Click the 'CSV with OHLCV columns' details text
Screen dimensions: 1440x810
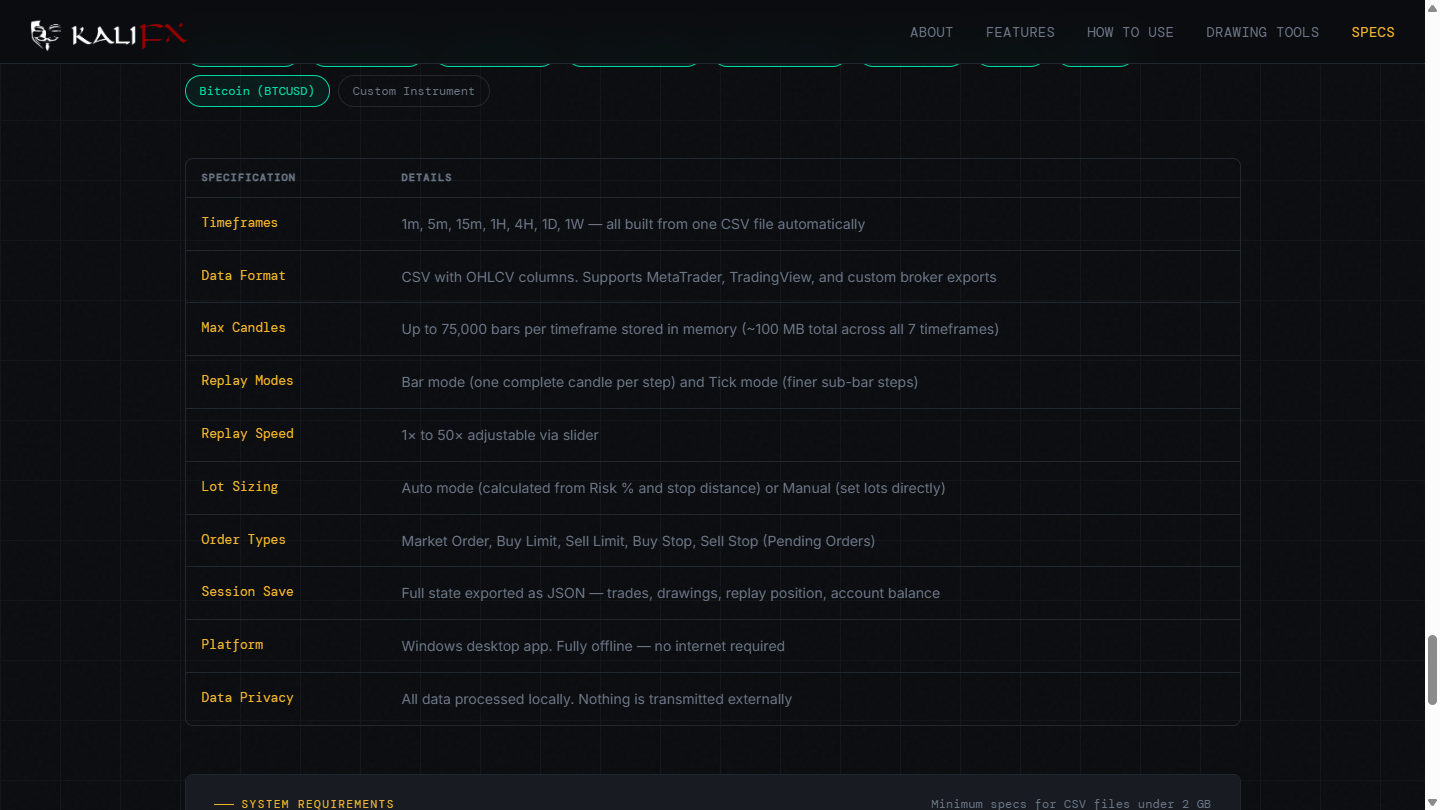pyautogui.click(x=699, y=277)
